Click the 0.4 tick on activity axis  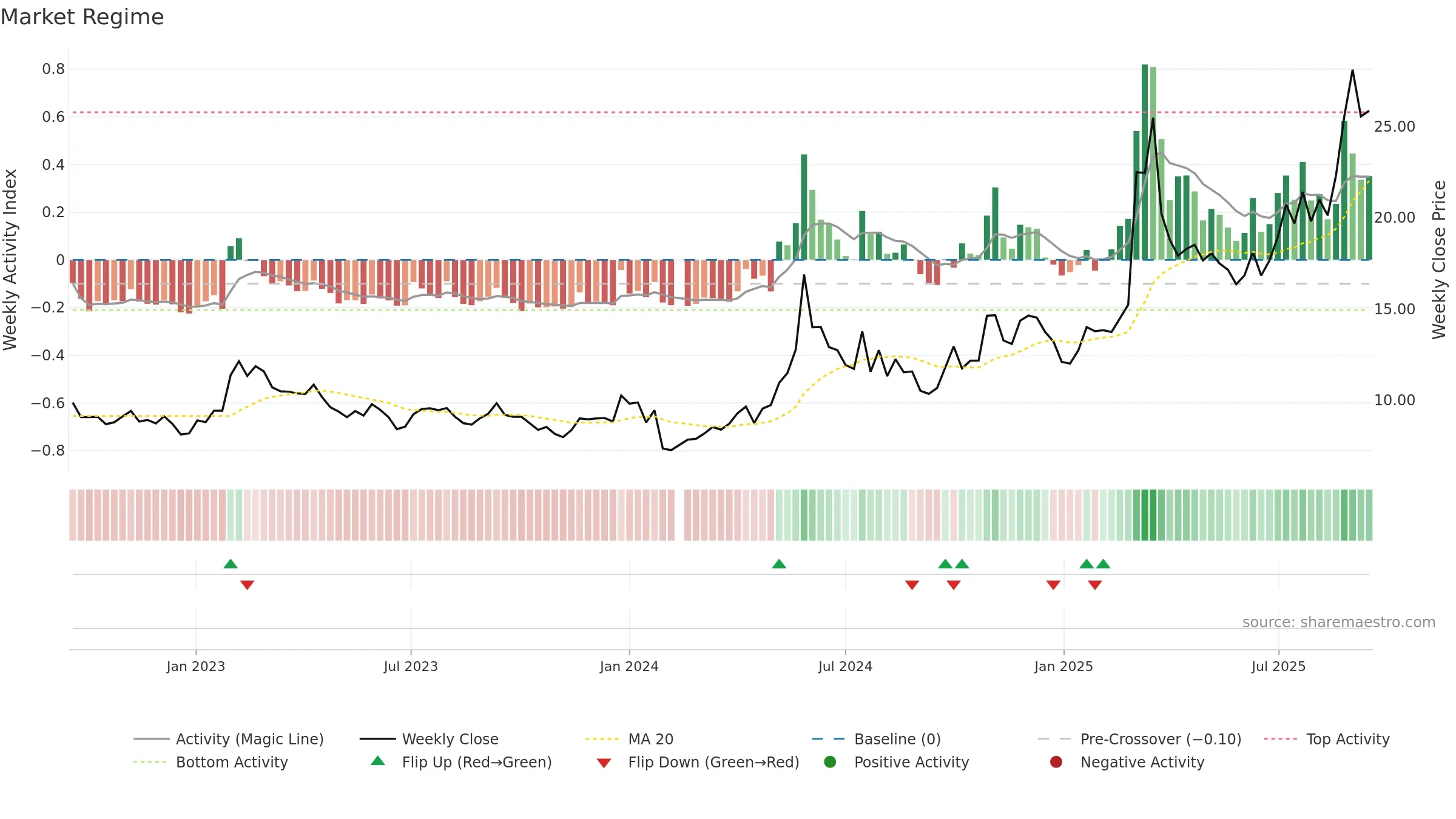(x=53, y=164)
